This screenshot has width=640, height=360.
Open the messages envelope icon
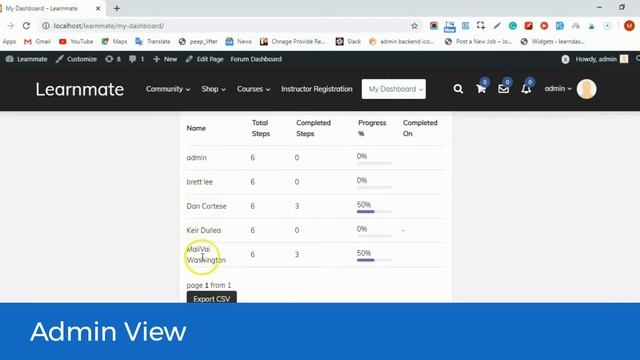pos(503,89)
